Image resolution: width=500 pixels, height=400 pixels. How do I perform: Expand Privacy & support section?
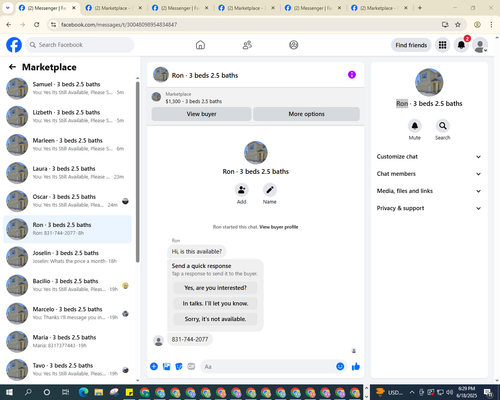[x=429, y=208]
